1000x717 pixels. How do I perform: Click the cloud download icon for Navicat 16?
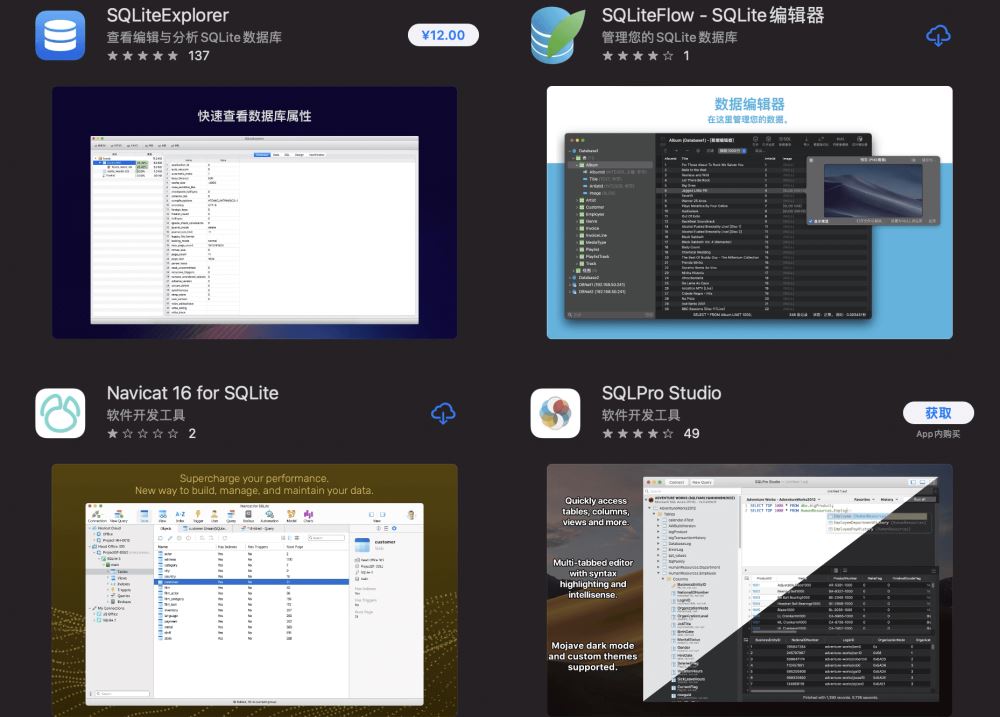point(443,412)
